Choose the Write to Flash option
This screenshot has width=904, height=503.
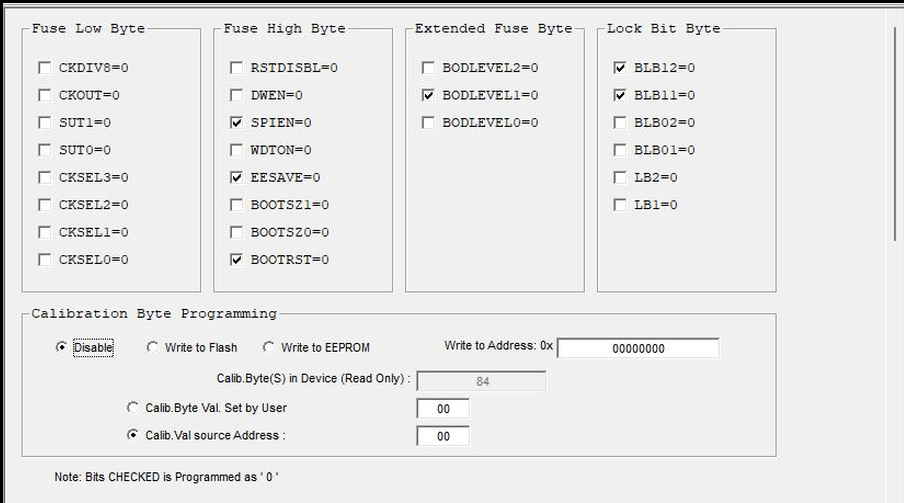pos(152,347)
